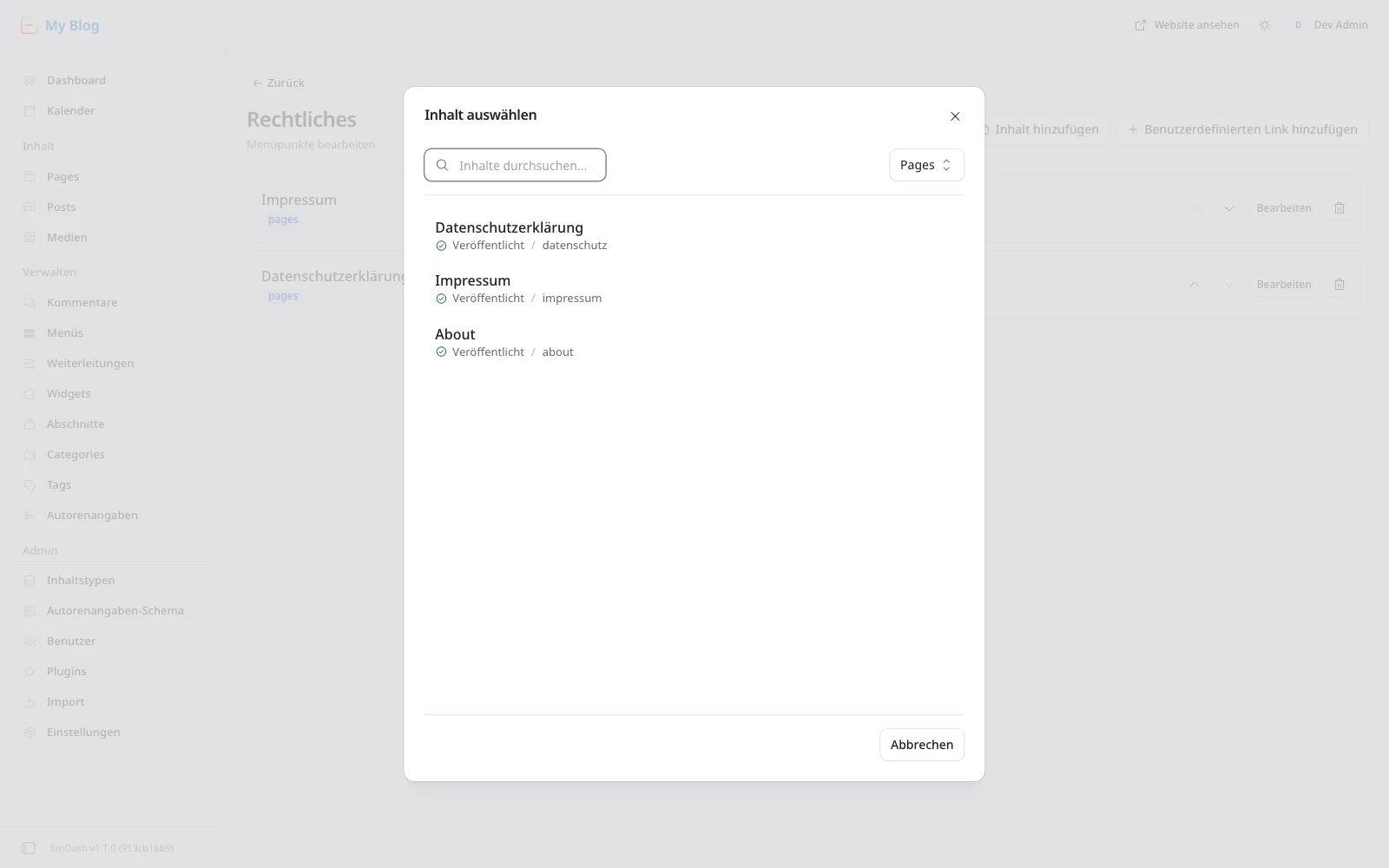Close the Inhalt auswählen dialog
Viewport: 1389px width, 868px height.
click(955, 116)
